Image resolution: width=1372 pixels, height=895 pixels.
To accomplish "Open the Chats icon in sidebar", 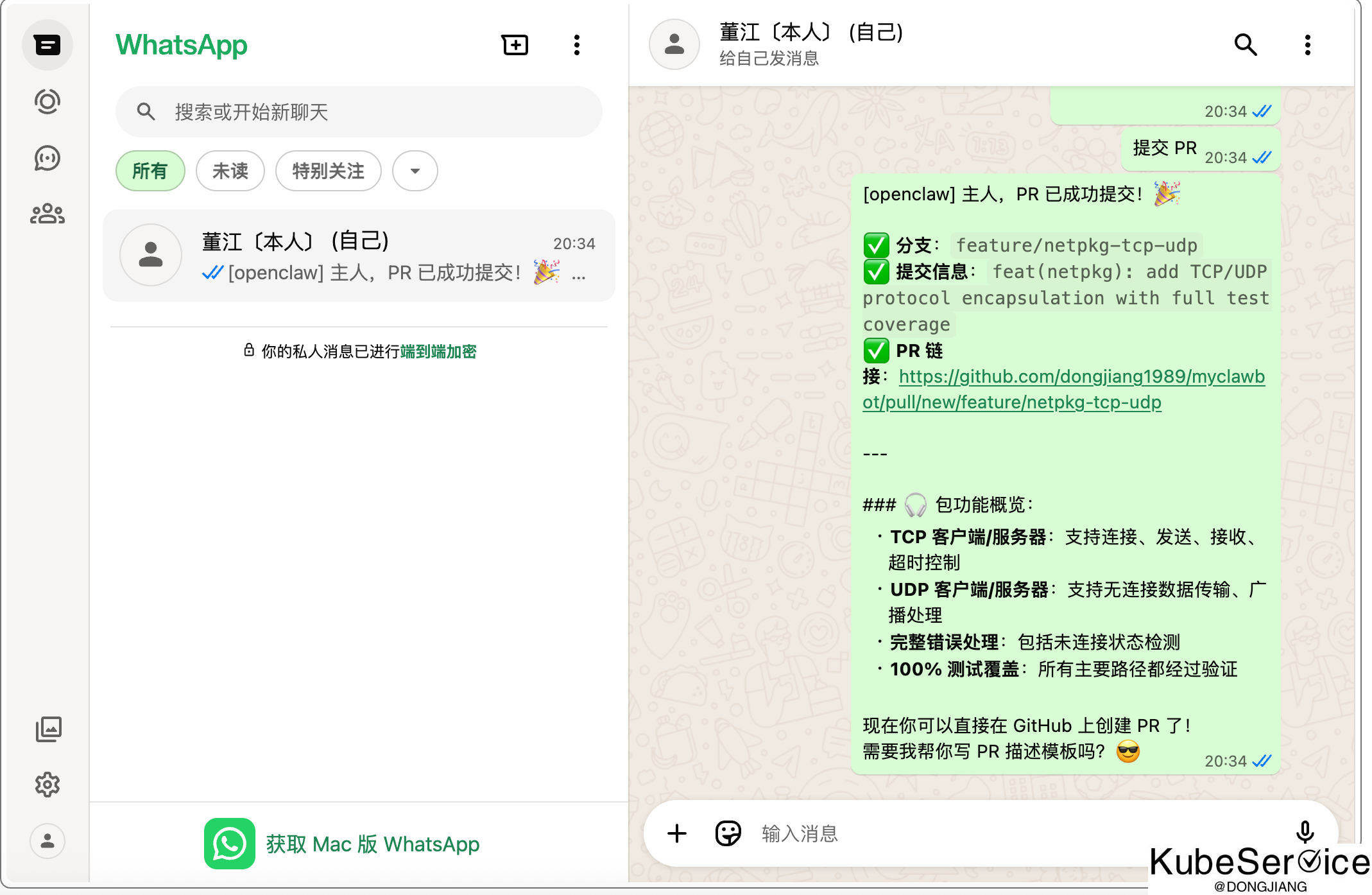I will 47,45.
